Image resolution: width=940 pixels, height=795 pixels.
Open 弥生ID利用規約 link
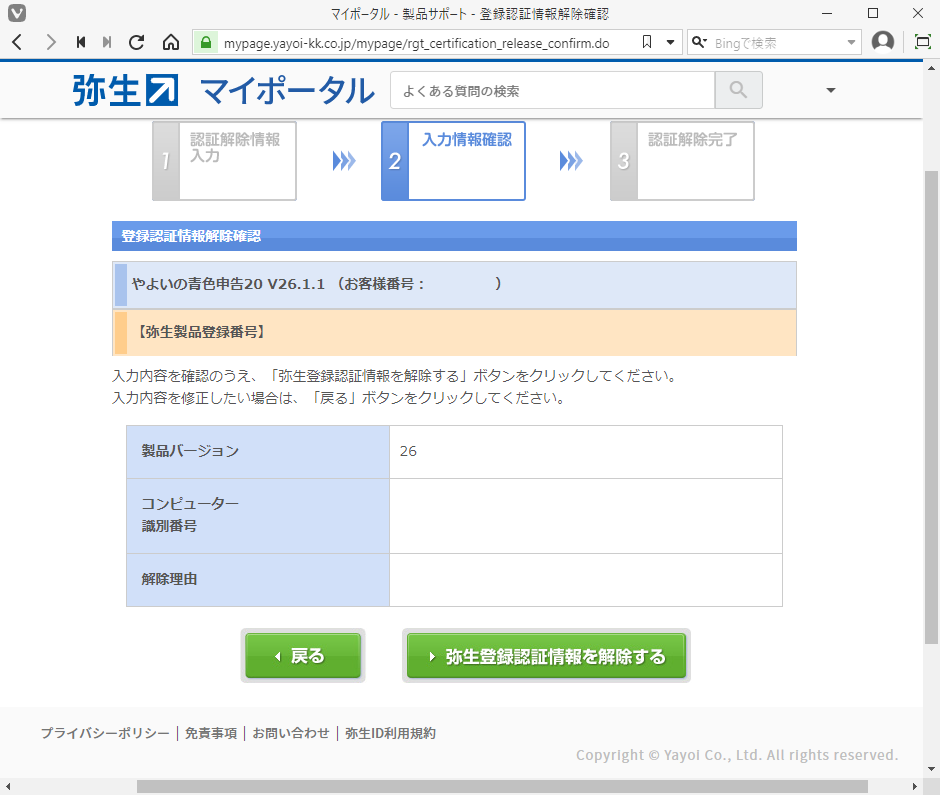[x=390, y=733]
